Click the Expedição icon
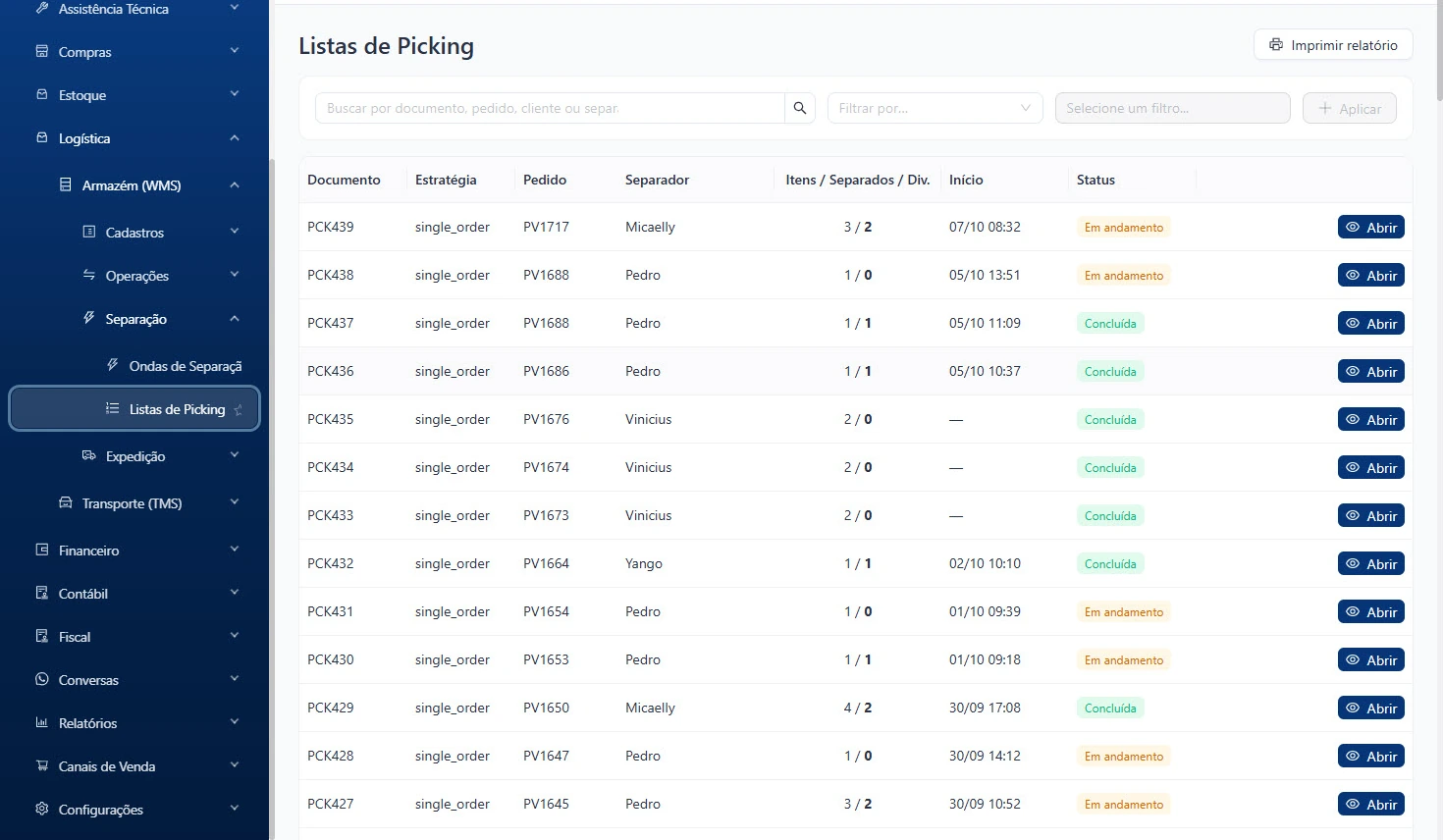This screenshot has width=1443, height=840. pyautogui.click(x=89, y=455)
